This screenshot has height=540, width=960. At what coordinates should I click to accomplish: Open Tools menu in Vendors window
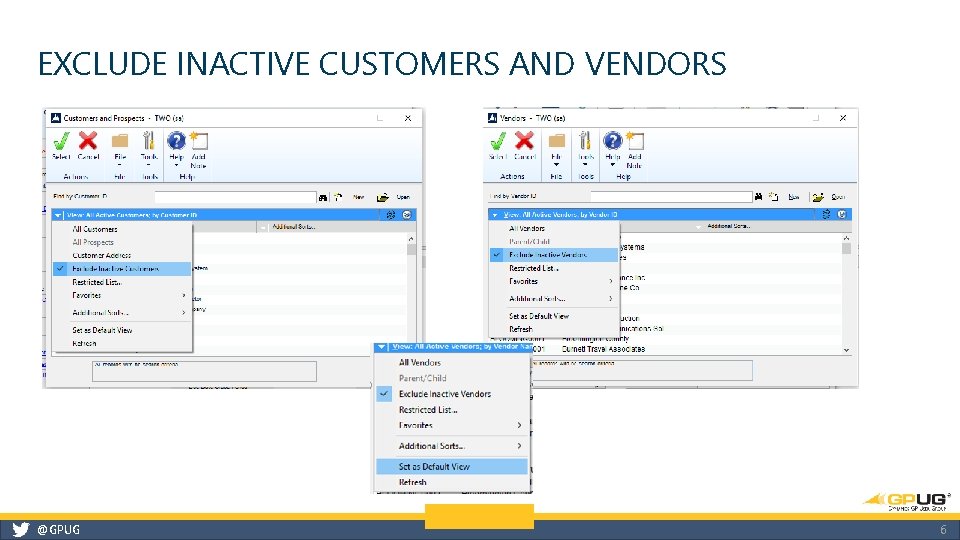point(585,141)
